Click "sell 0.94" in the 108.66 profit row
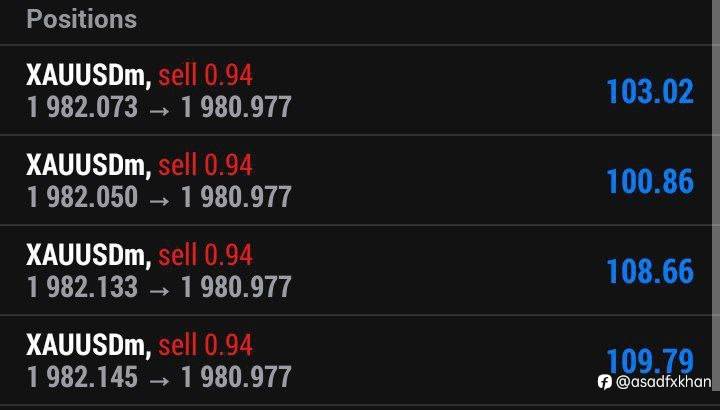Viewport: 720px width, 410px height. pos(205,255)
